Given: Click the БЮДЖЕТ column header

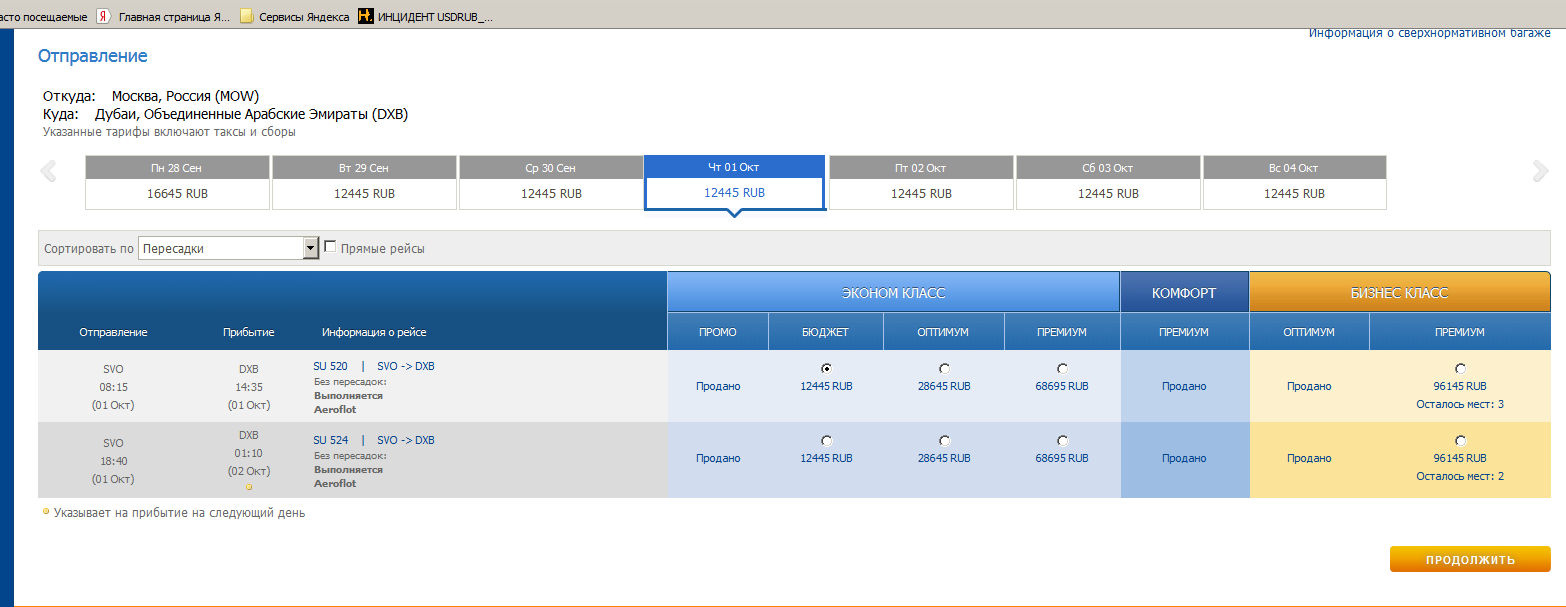Looking at the screenshot, I should pos(826,332).
